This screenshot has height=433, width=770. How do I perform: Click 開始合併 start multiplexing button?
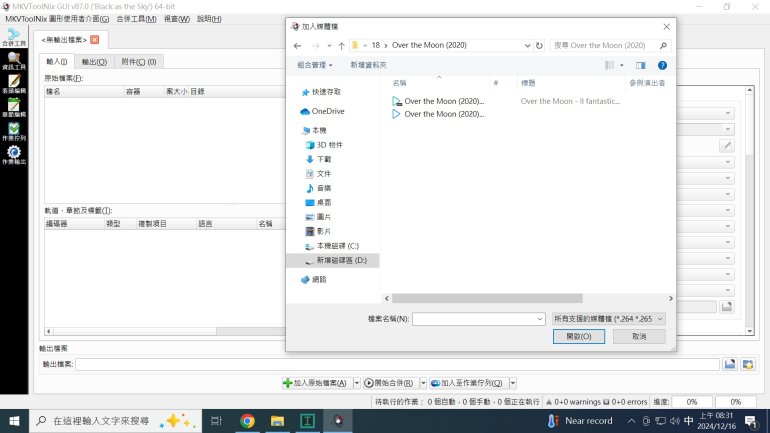(390, 383)
